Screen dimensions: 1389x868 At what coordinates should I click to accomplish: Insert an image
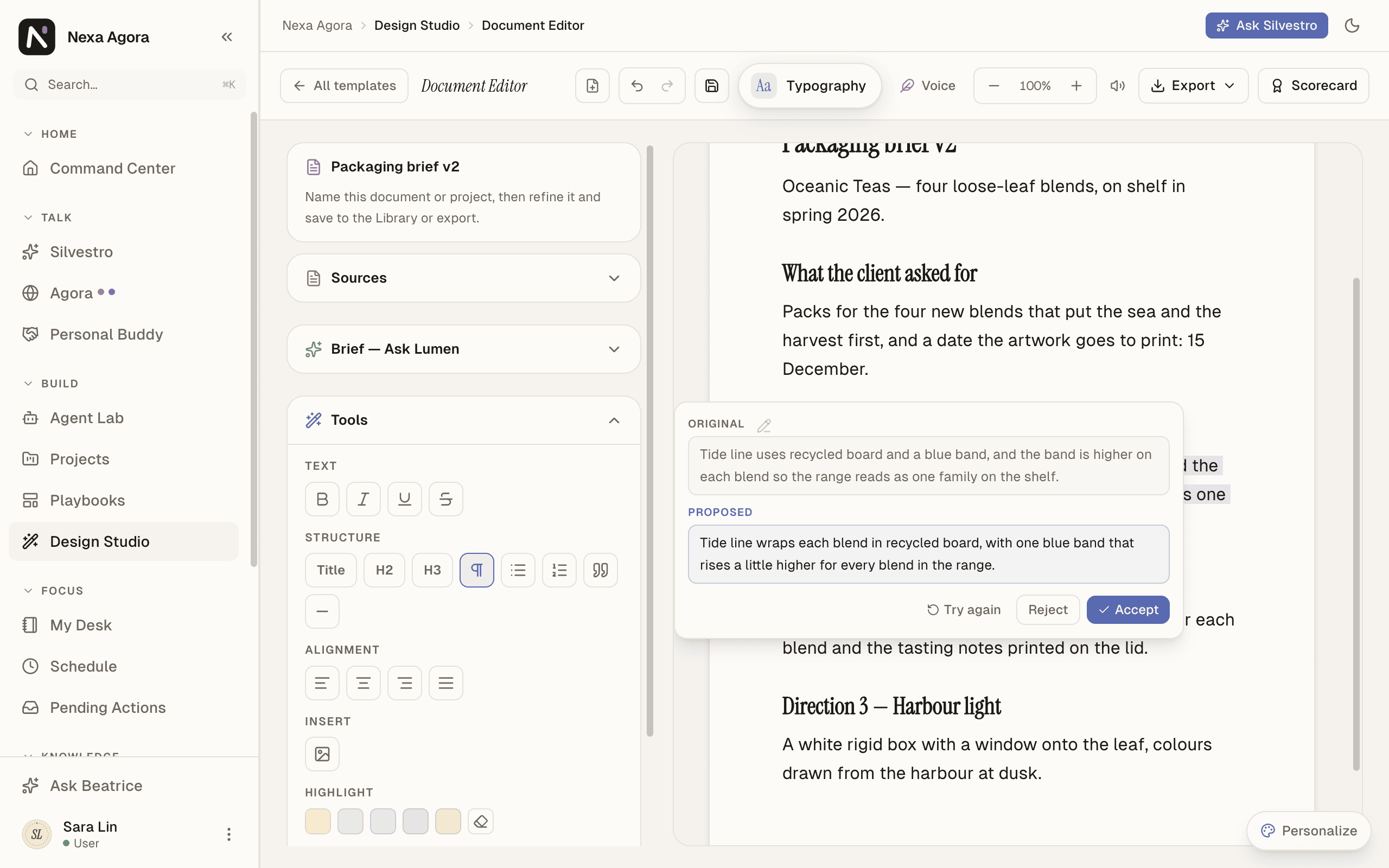pyautogui.click(x=322, y=754)
